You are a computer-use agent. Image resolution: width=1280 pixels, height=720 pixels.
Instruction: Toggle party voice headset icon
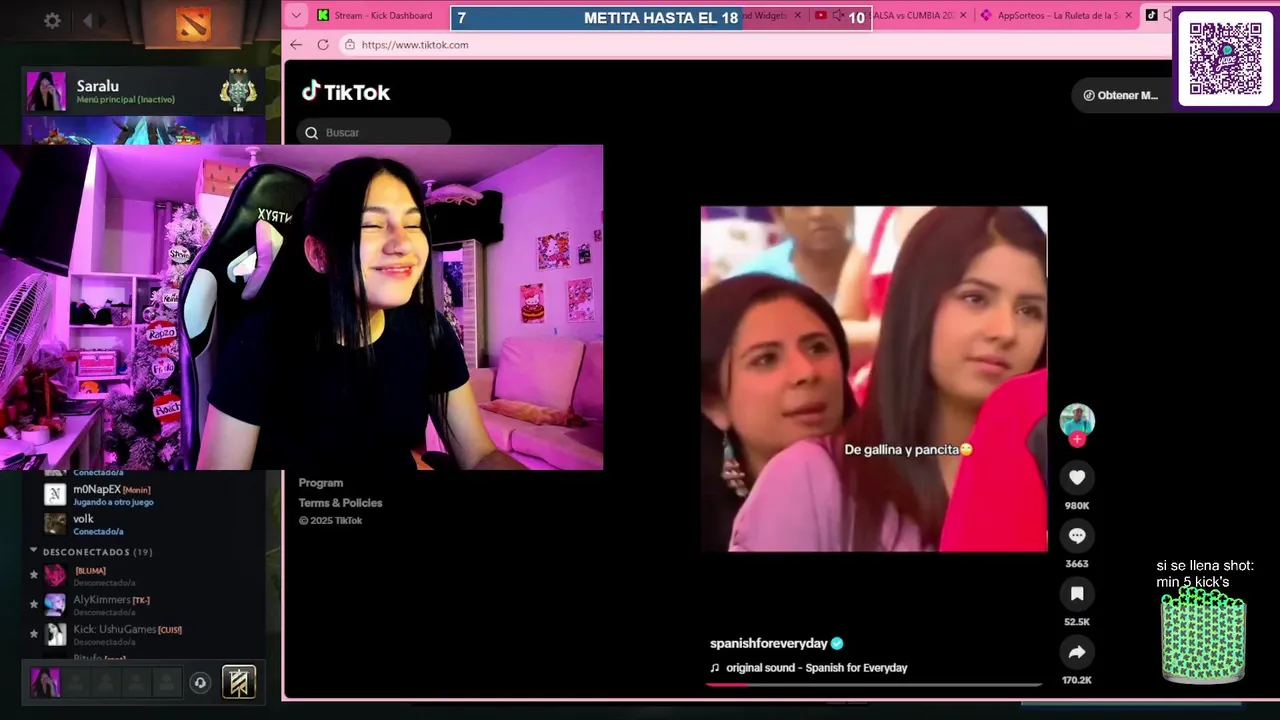click(x=200, y=683)
